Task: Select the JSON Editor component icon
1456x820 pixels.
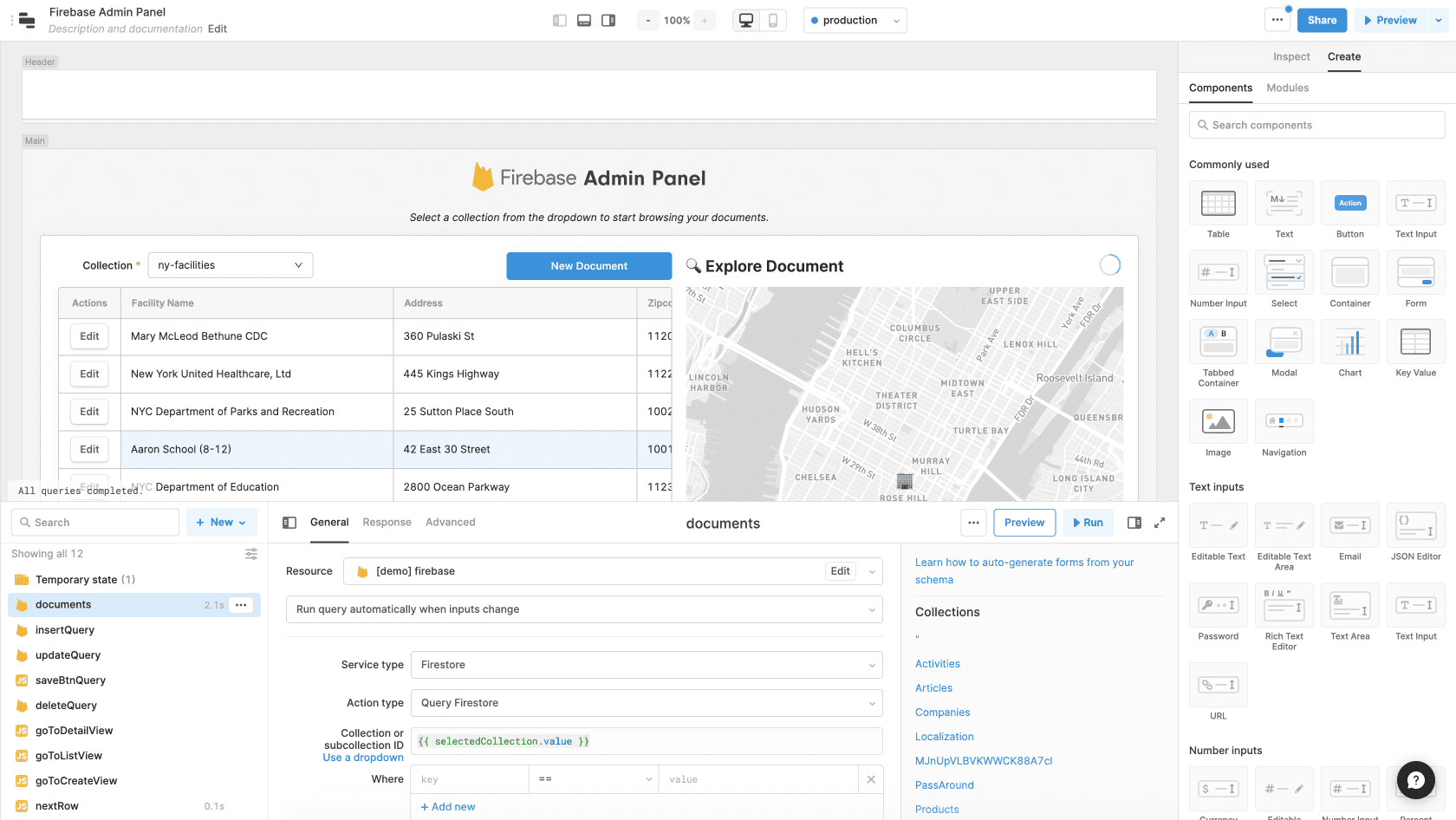Action: [x=1415, y=526]
